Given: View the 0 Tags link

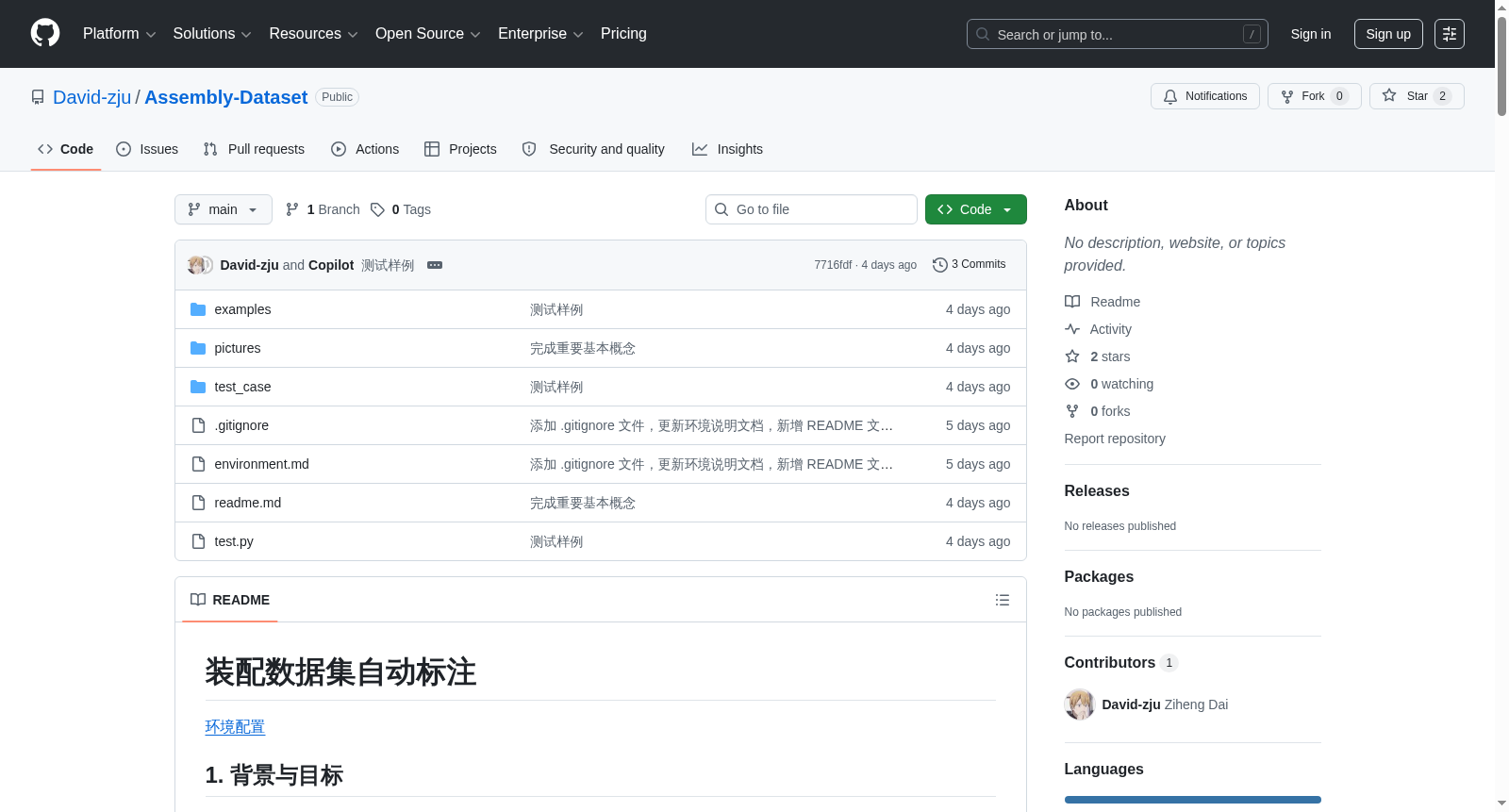Looking at the screenshot, I should tap(401, 209).
